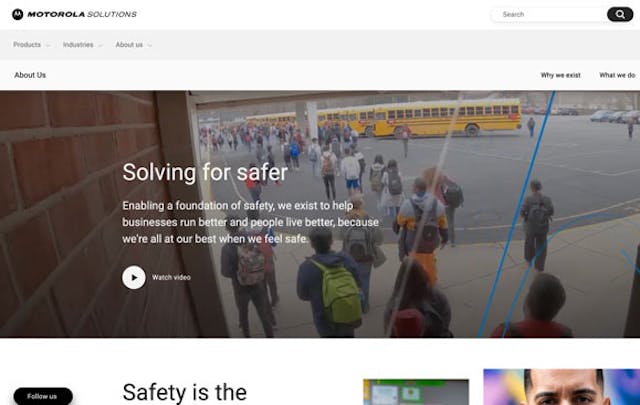Click the About Us page heading link

tap(30, 75)
